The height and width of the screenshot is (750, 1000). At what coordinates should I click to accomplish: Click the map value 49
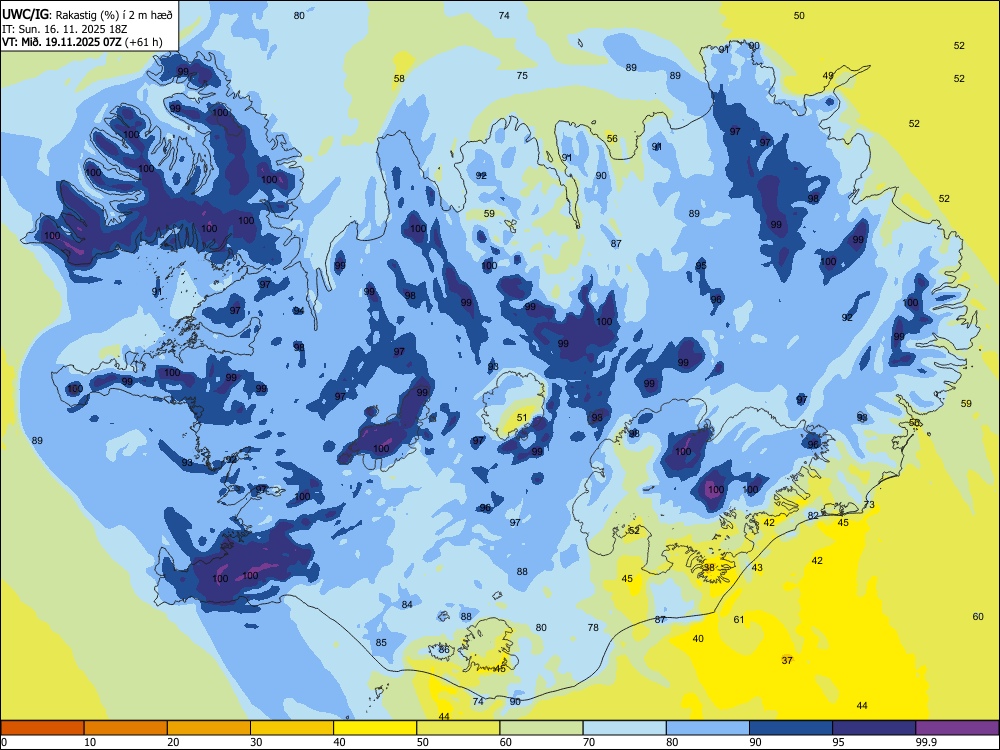click(828, 75)
